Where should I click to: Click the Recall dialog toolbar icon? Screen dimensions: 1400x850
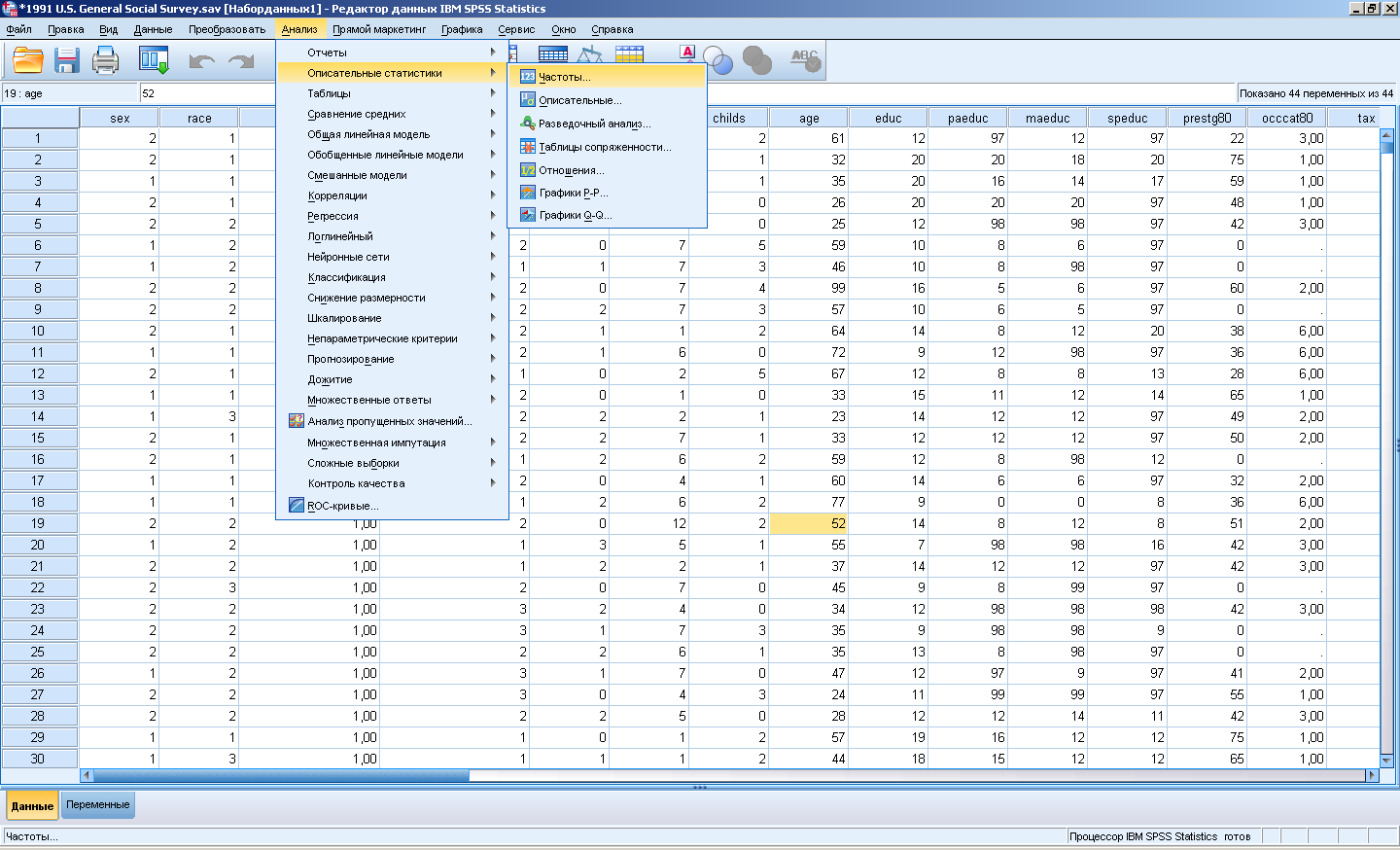click(x=154, y=61)
